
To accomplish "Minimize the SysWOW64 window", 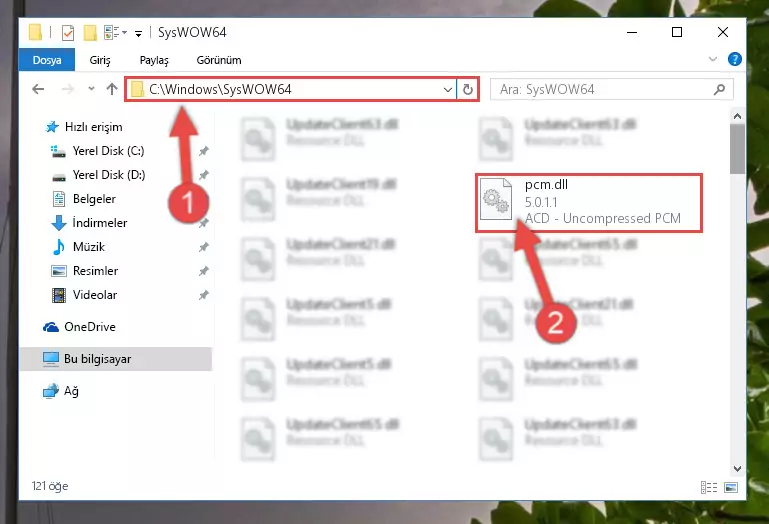I will 632,32.
